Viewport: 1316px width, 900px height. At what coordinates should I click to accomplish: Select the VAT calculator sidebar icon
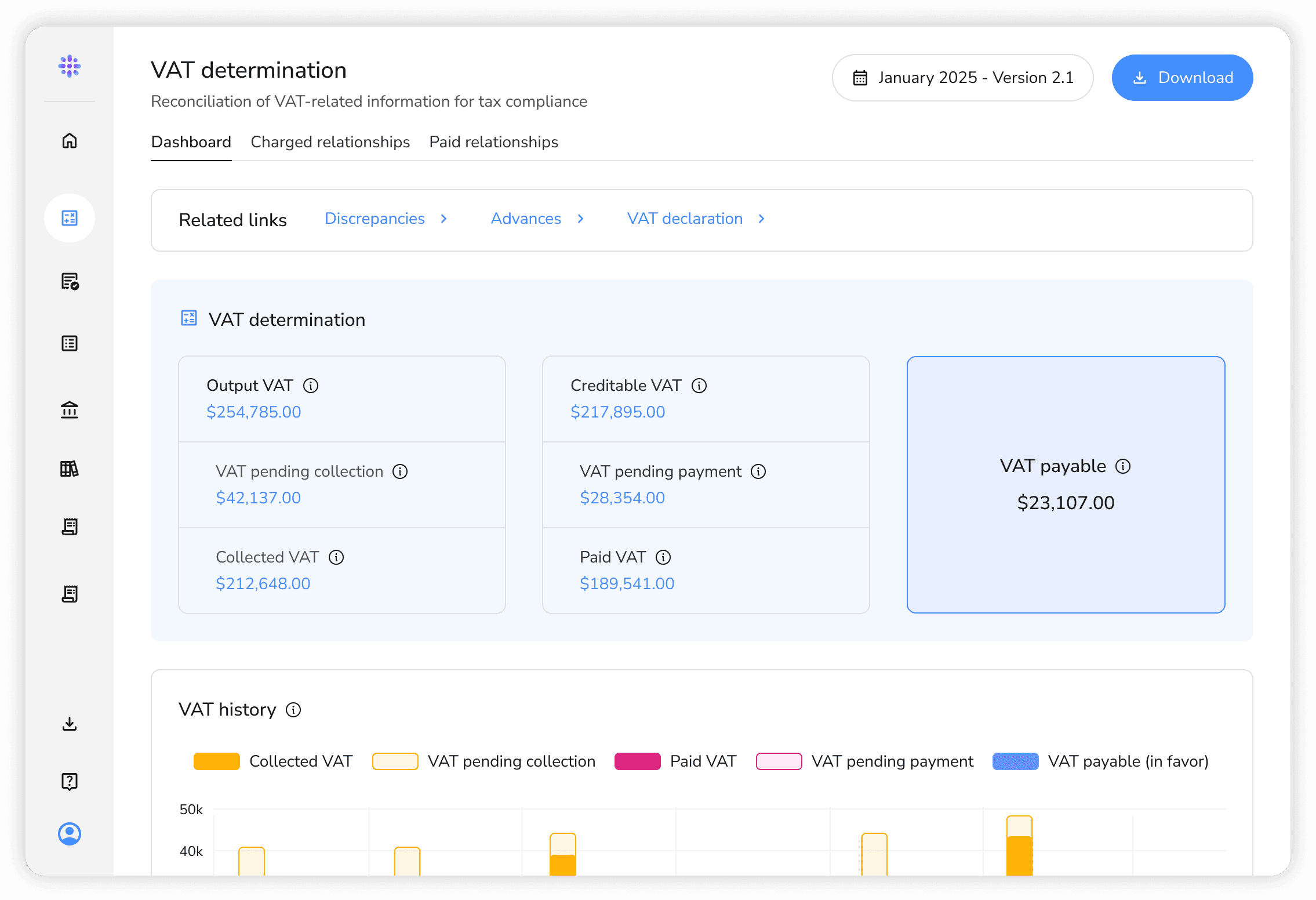coord(70,218)
